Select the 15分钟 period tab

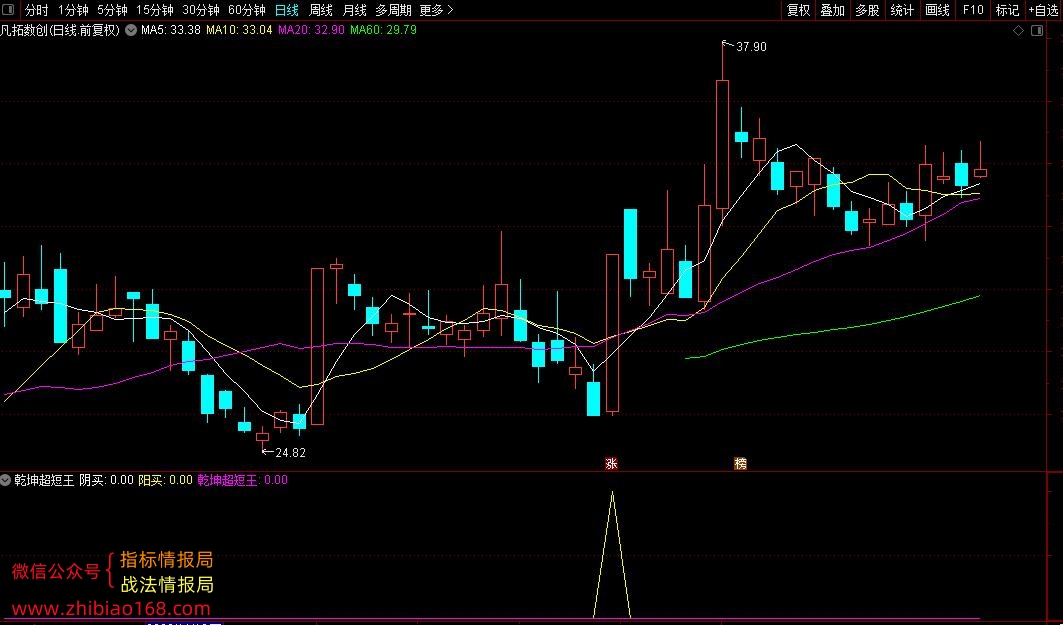tap(155, 10)
